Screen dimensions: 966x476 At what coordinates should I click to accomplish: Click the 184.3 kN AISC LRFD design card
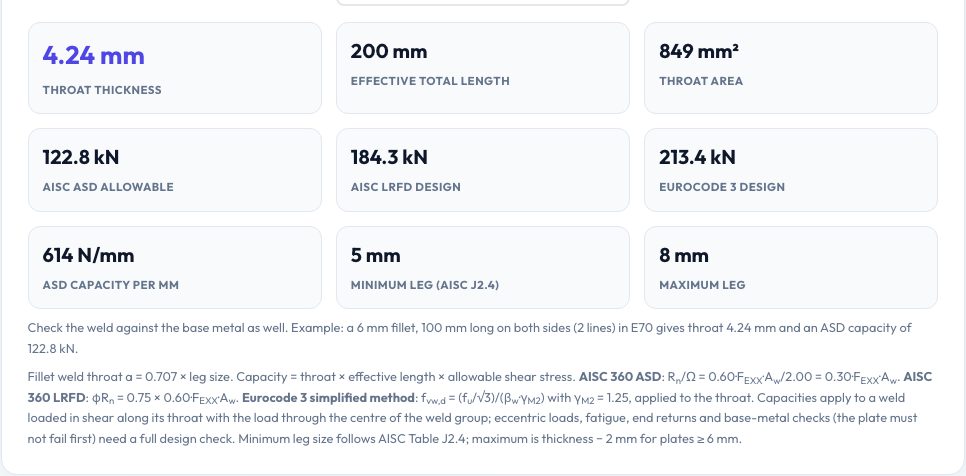(x=483, y=170)
